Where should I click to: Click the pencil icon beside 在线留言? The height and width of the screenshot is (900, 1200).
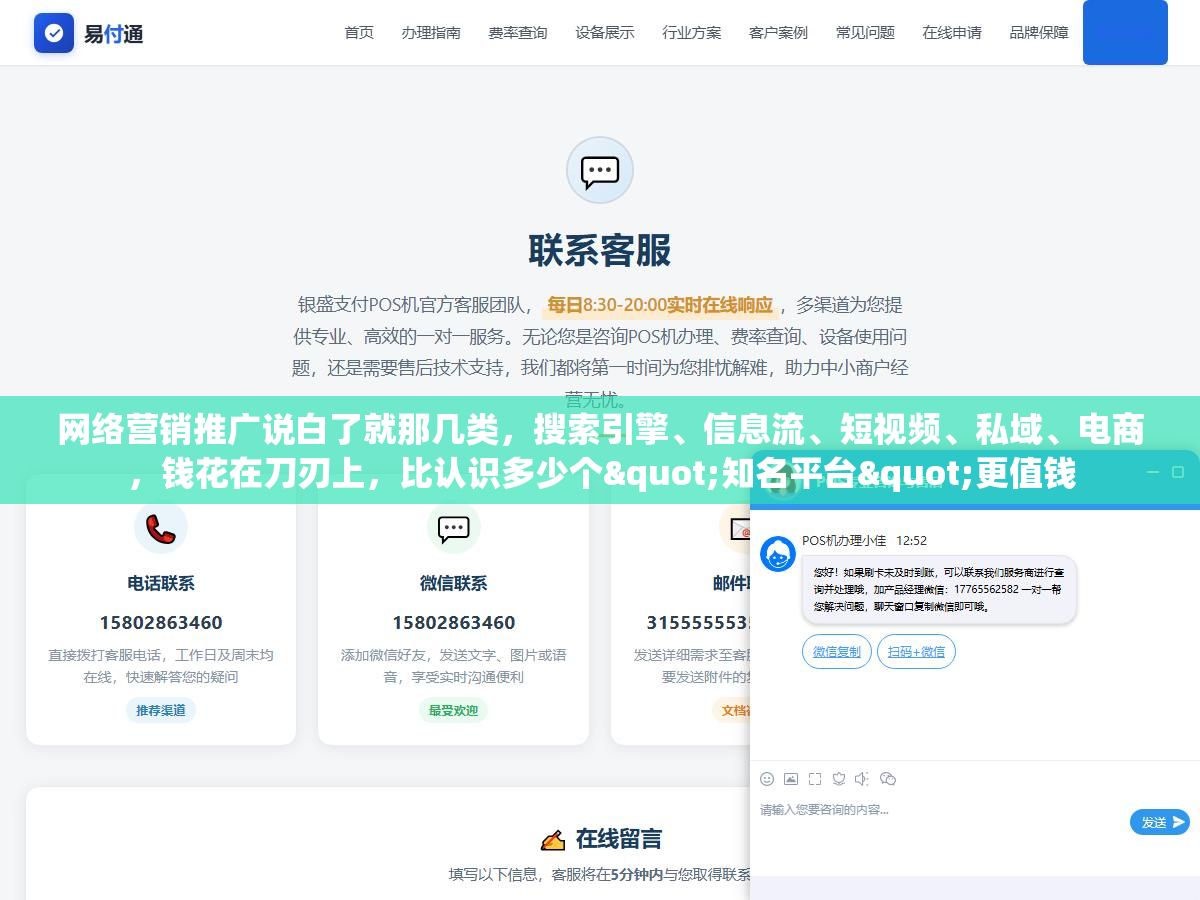pyautogui.click(x=552, y=839)
